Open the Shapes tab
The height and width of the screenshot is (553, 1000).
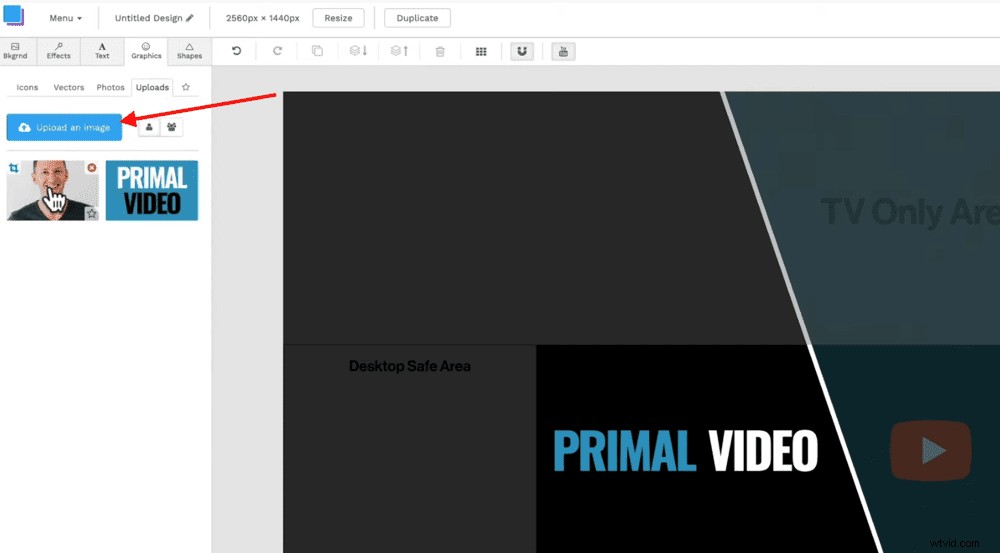click(189, 51)
